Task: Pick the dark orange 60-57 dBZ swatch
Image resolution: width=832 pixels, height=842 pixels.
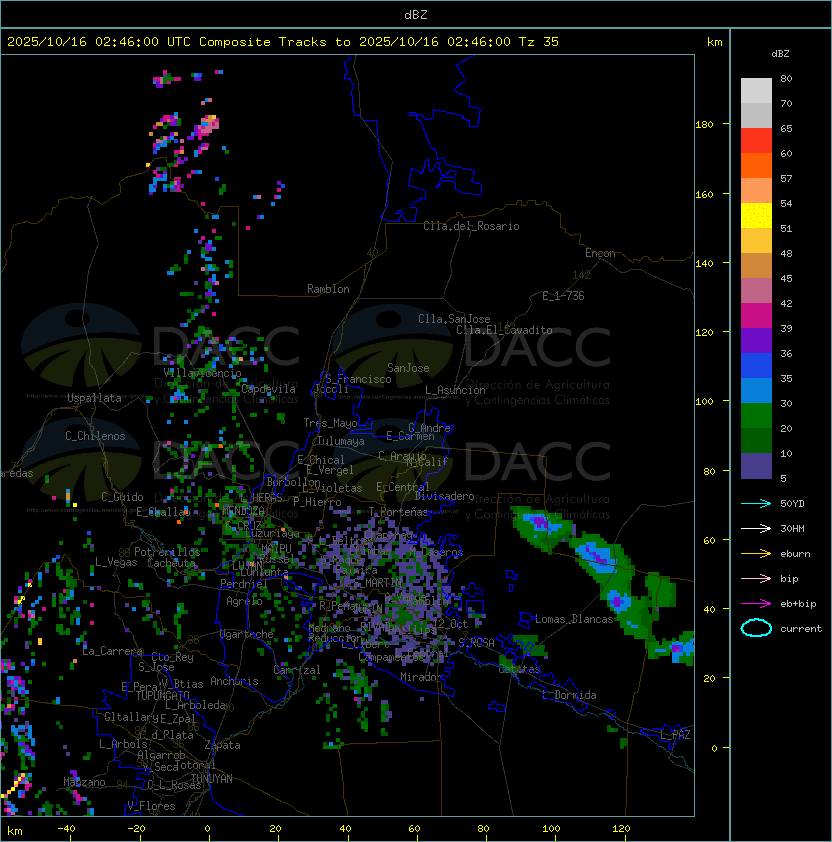Action: [x=756, y=165]
